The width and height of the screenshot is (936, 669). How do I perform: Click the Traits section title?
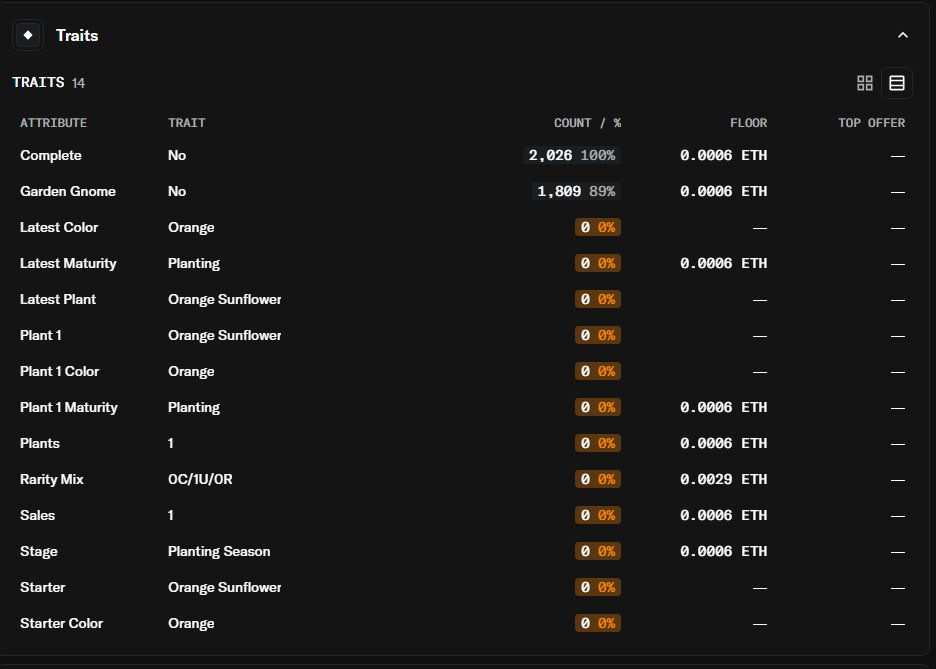click(77, 35)
